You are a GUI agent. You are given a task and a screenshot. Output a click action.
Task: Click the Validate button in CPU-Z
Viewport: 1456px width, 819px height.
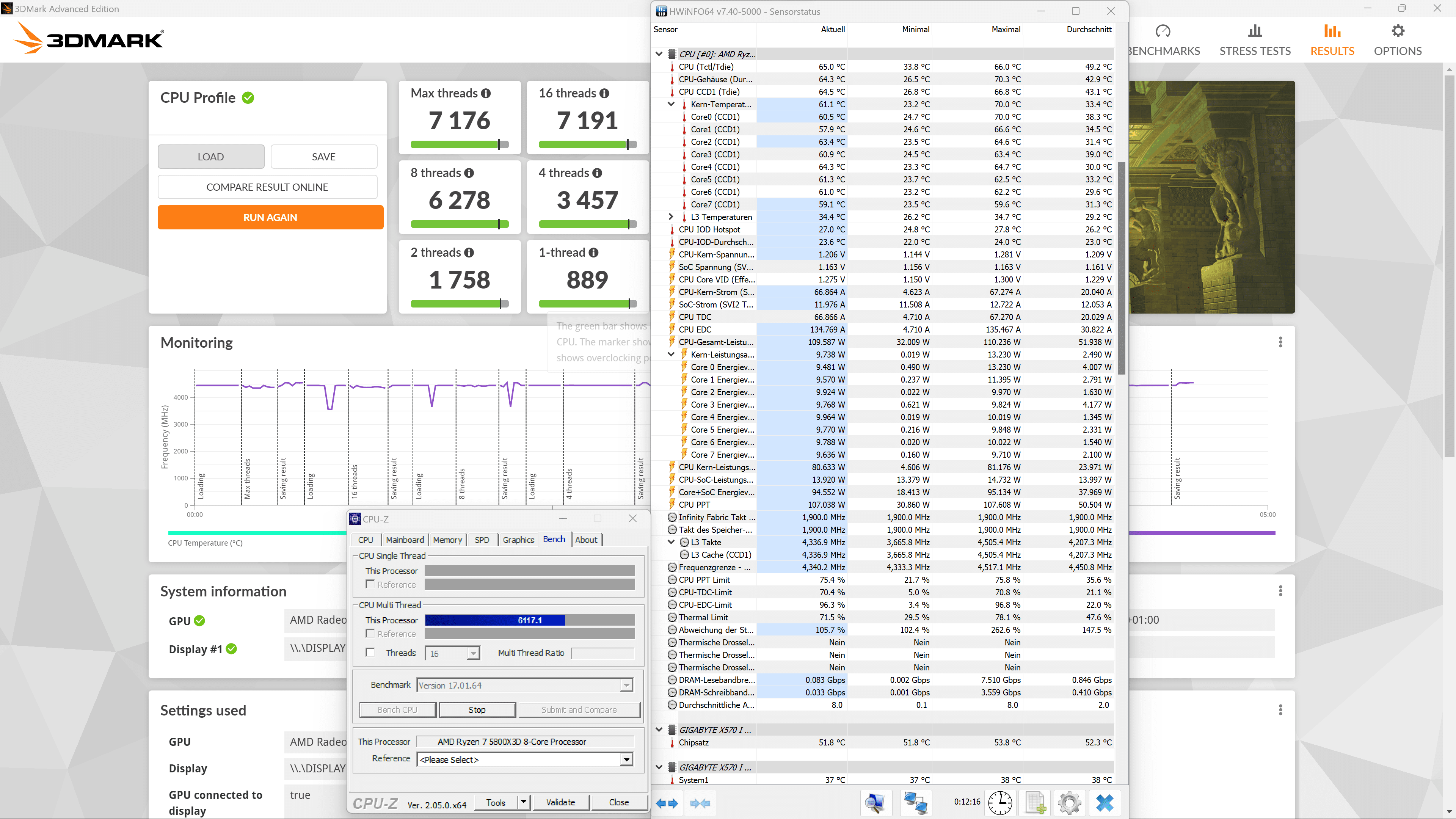point(560,802)
